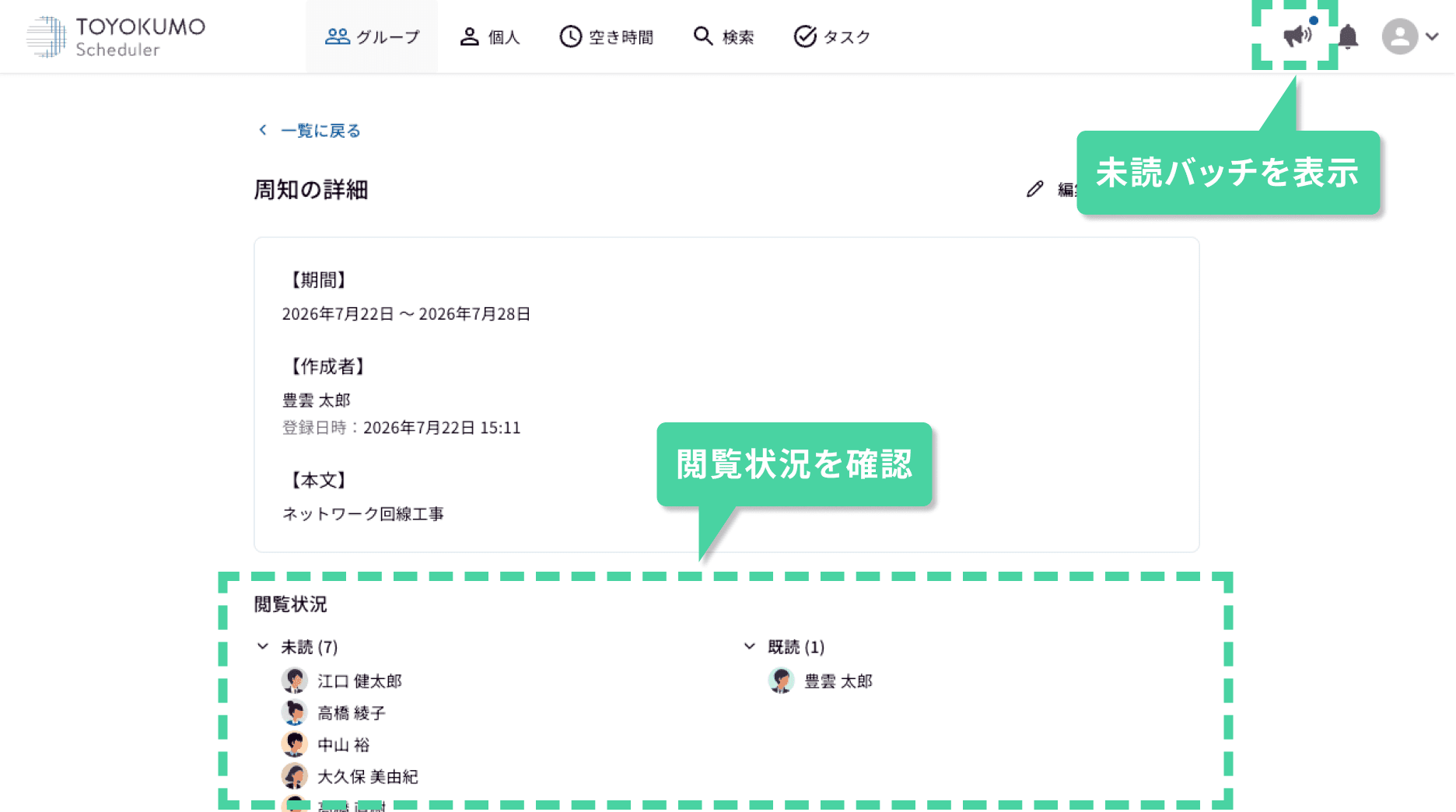
Task: Switch to the グループ tab
Action: tap(372, 37)
